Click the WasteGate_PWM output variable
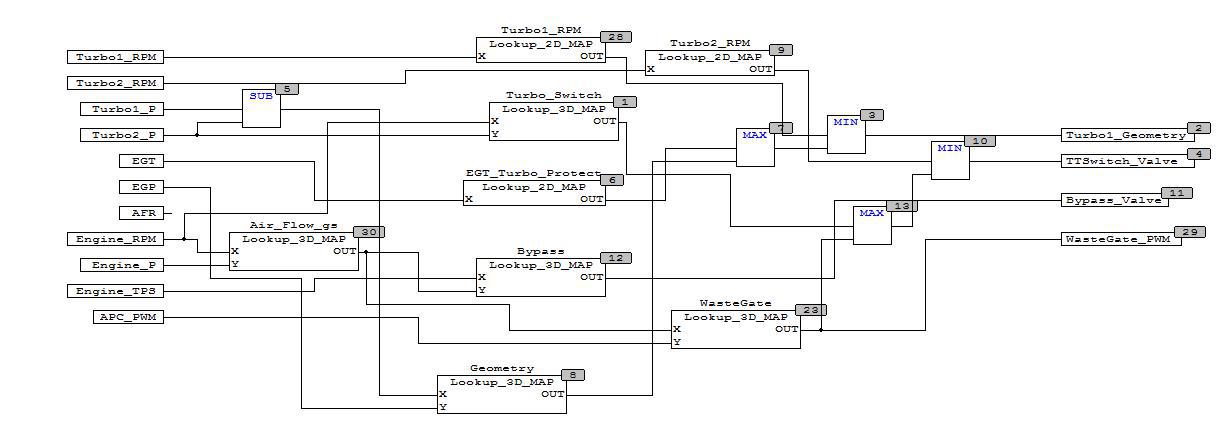The width and height of the screenshot is (1221, 433). (1120, 240)
